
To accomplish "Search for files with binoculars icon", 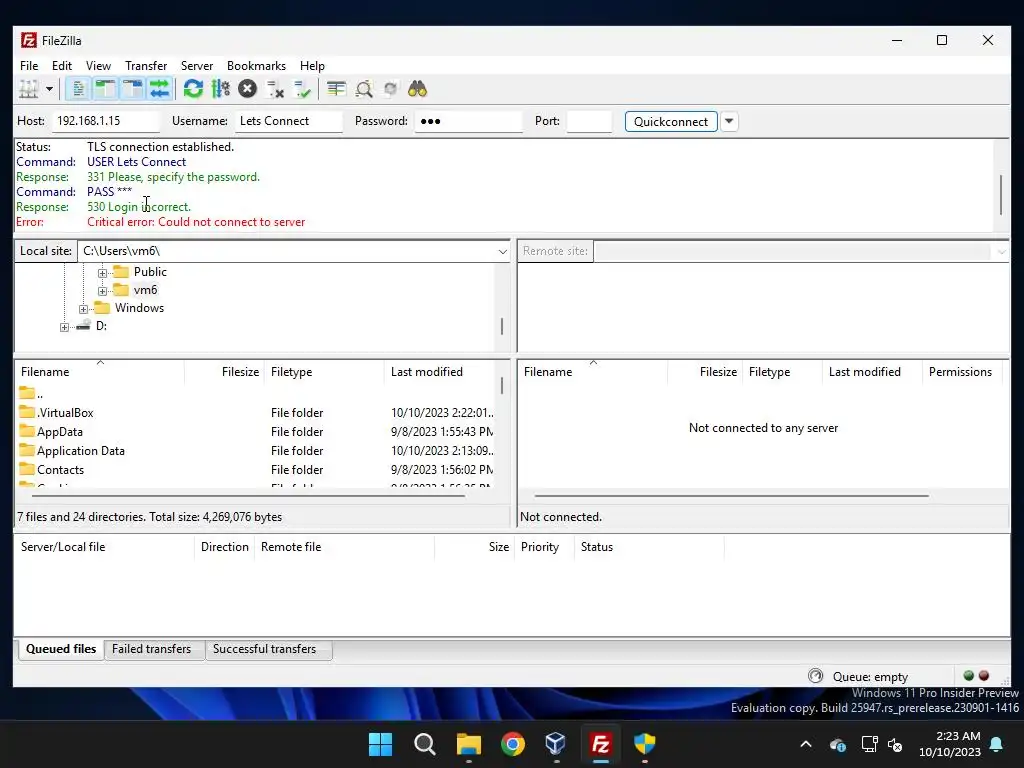I will [417, 89].
